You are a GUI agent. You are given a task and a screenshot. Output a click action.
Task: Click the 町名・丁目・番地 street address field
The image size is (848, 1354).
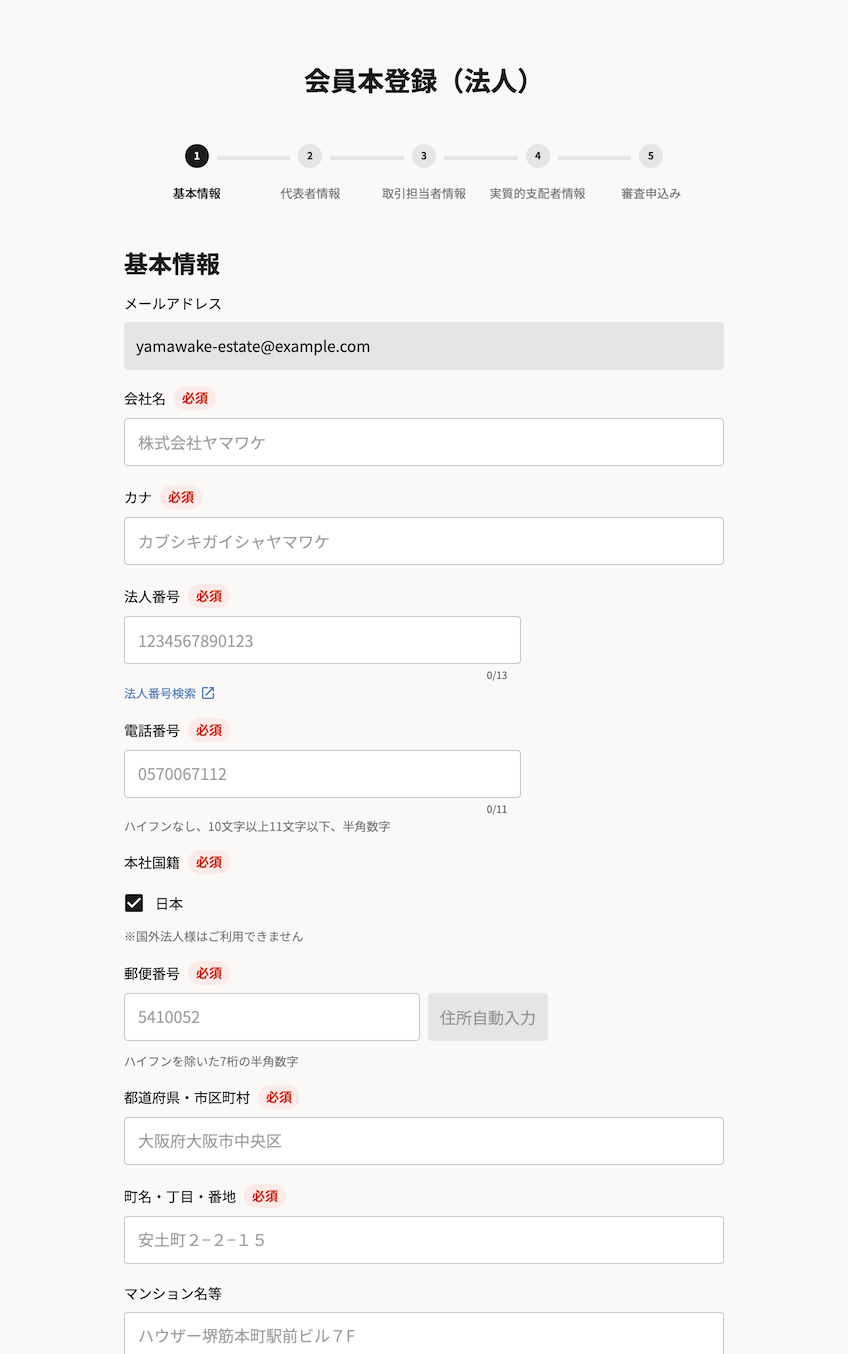423,1239
